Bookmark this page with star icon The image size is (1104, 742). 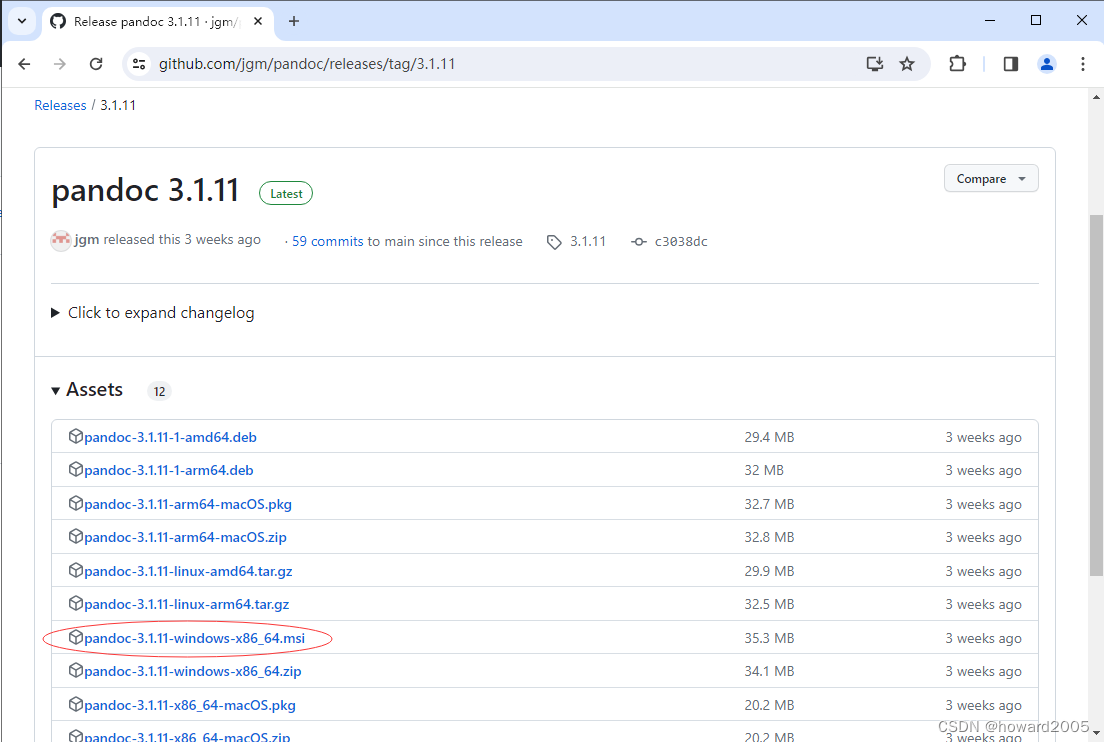click(907, 64)
